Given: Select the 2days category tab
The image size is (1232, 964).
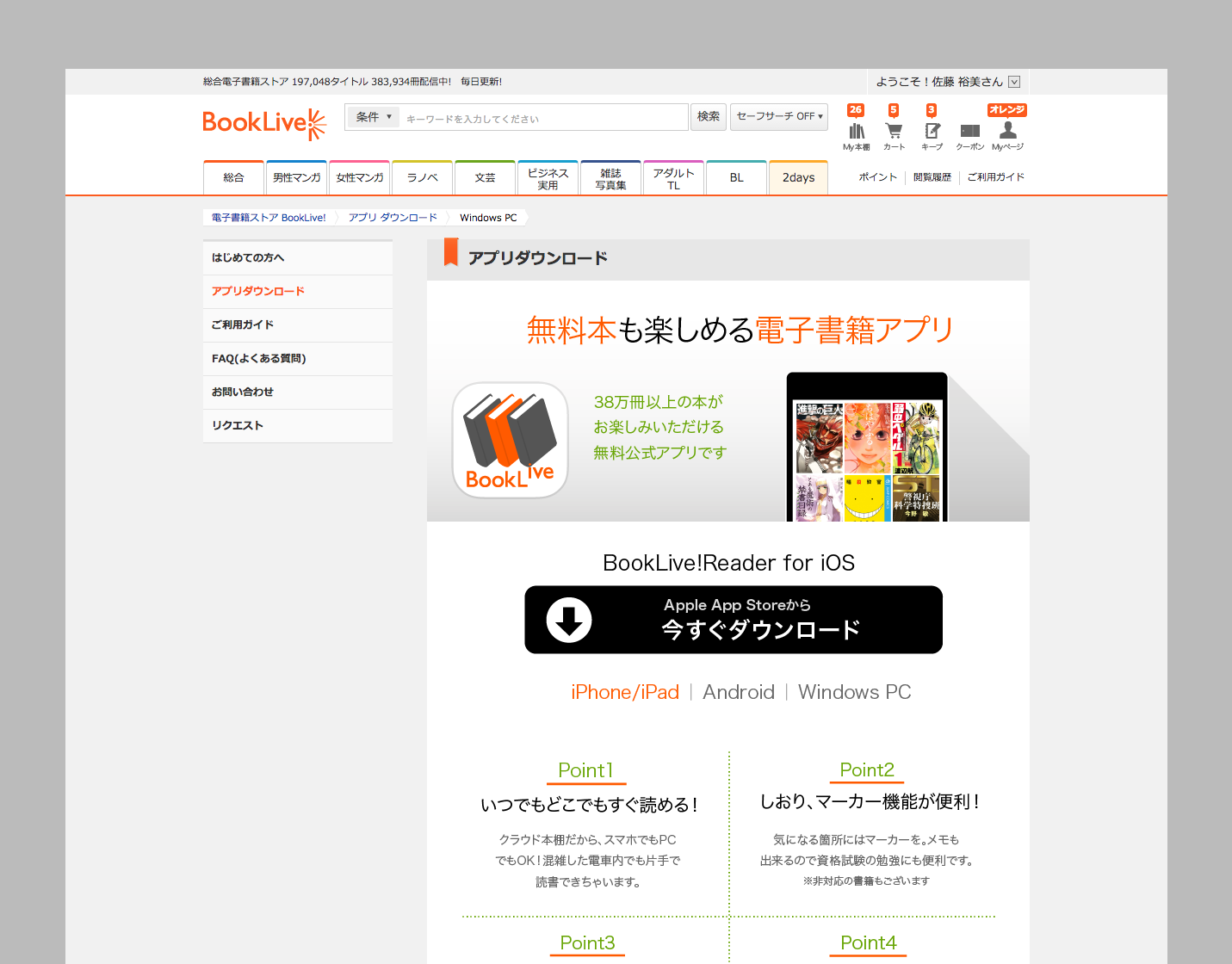Looking at the screenshot, I should [x=798, y=177].
